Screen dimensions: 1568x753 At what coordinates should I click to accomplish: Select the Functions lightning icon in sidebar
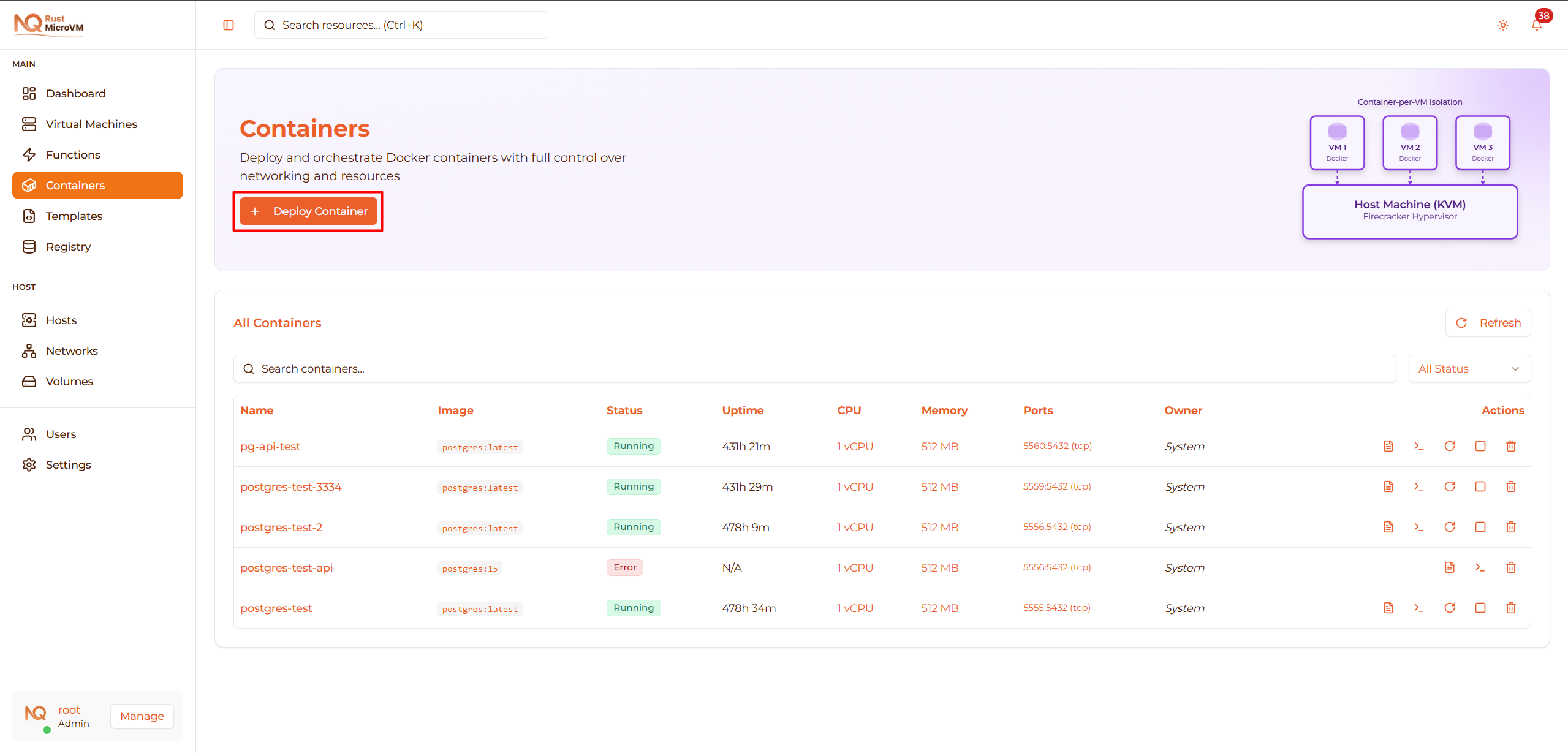(x=29, y=154)
